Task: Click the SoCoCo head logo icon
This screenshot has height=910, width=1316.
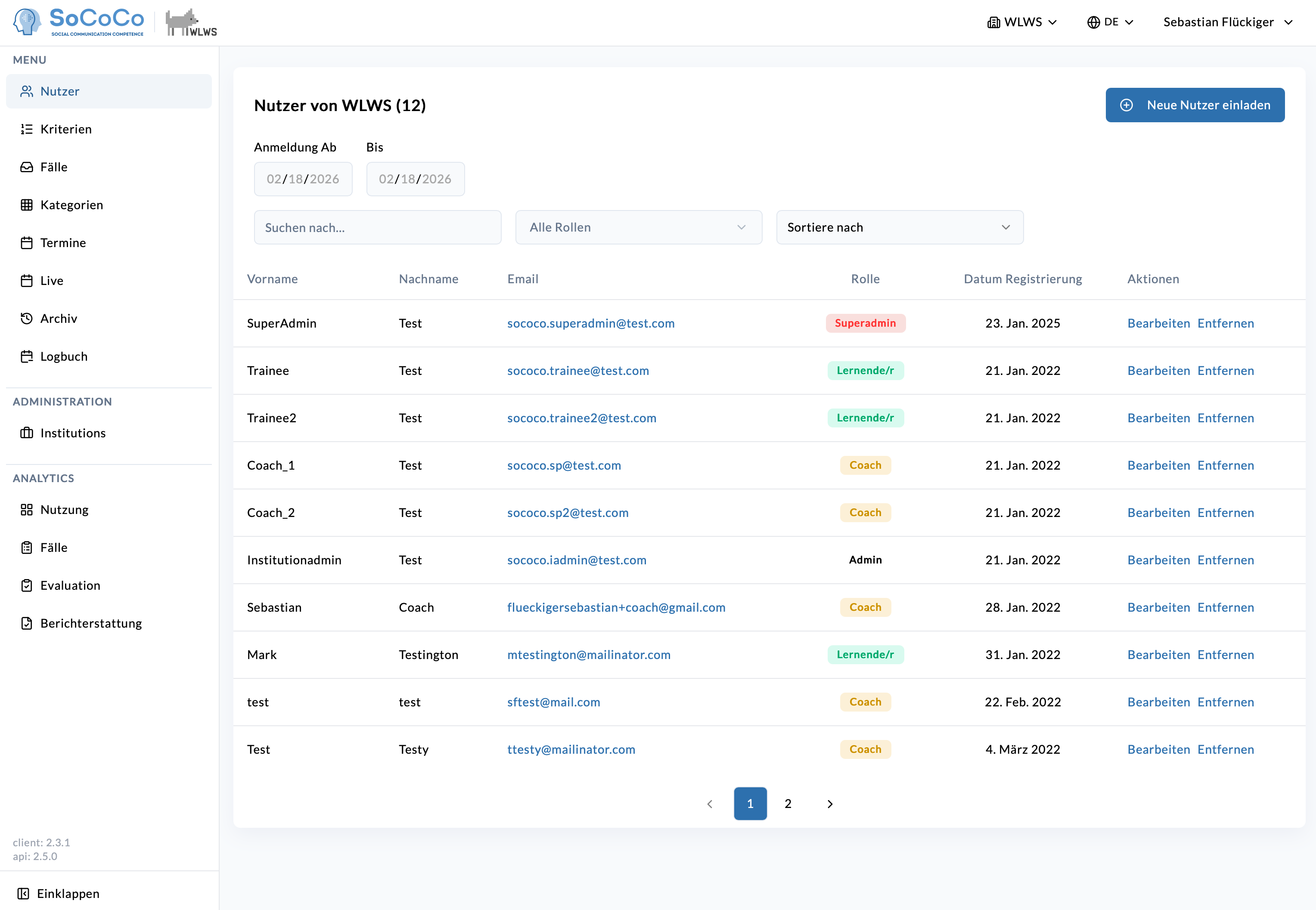Action: pyautogui.click(x=27, y=22)
